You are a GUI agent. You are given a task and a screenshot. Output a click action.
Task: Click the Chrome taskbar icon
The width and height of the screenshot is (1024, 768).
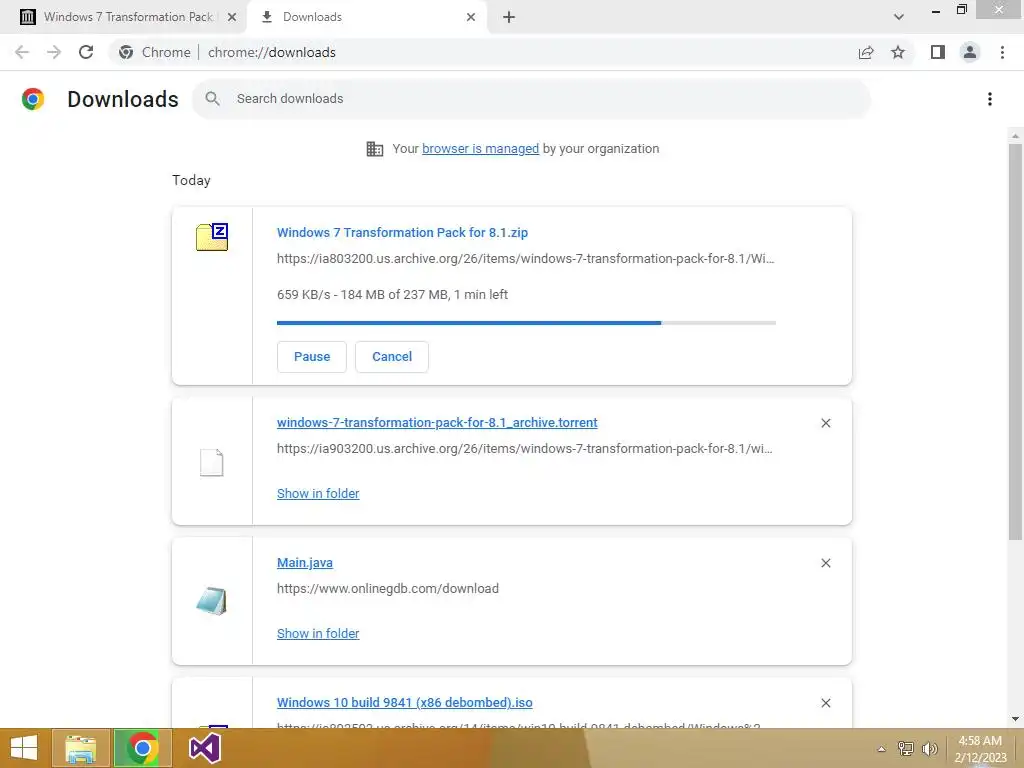142,748
